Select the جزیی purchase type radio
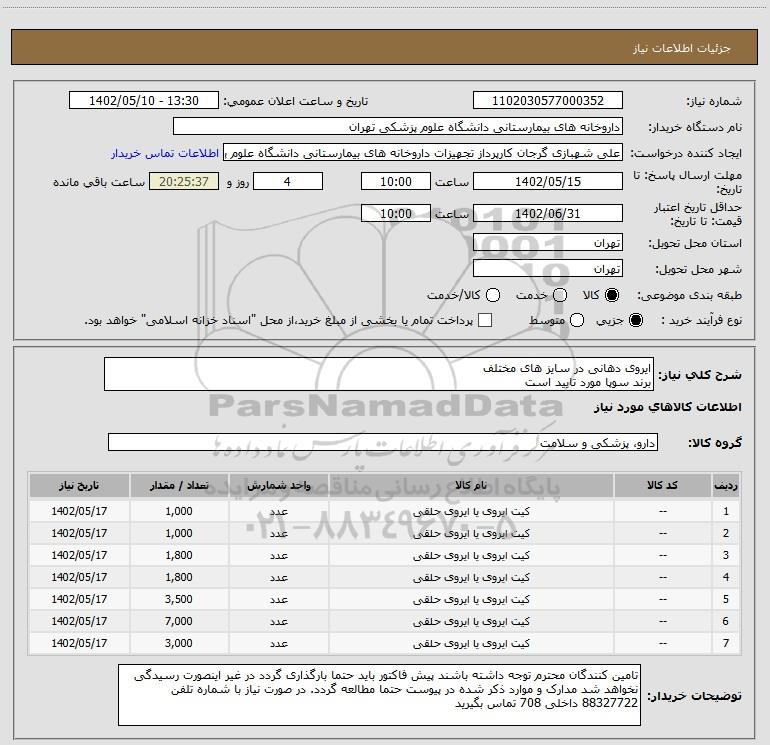Screen dimensions: 770x745 click(x=635, y=321)
